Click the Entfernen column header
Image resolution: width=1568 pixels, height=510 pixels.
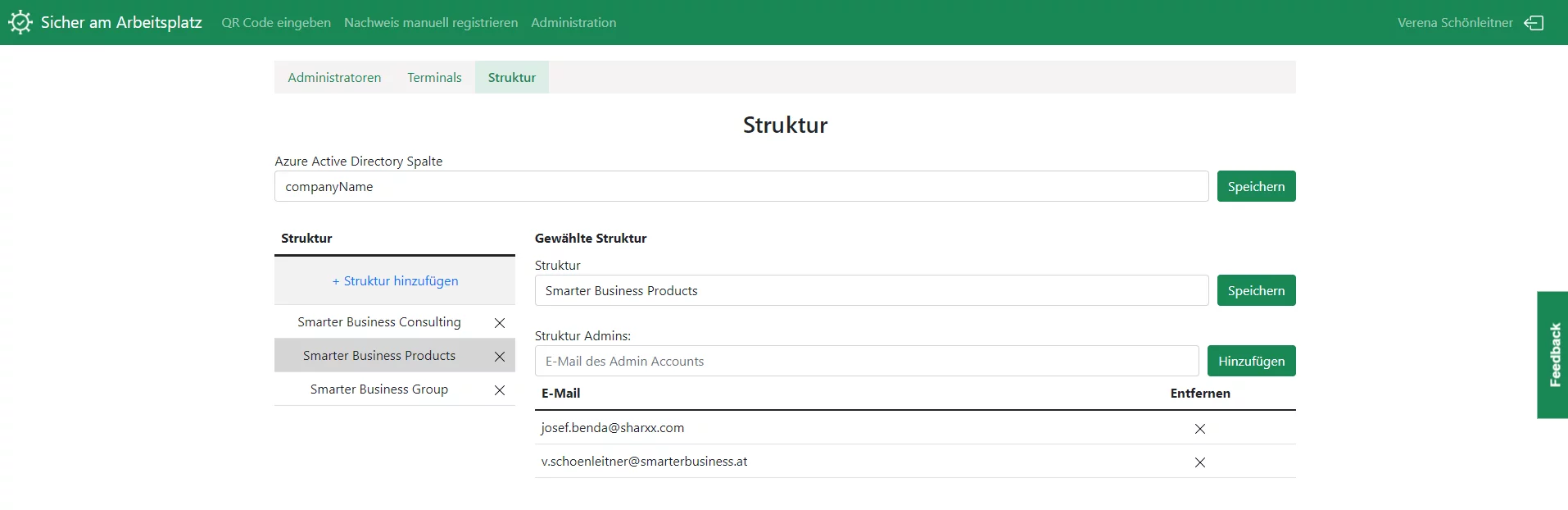(1200, 394)
